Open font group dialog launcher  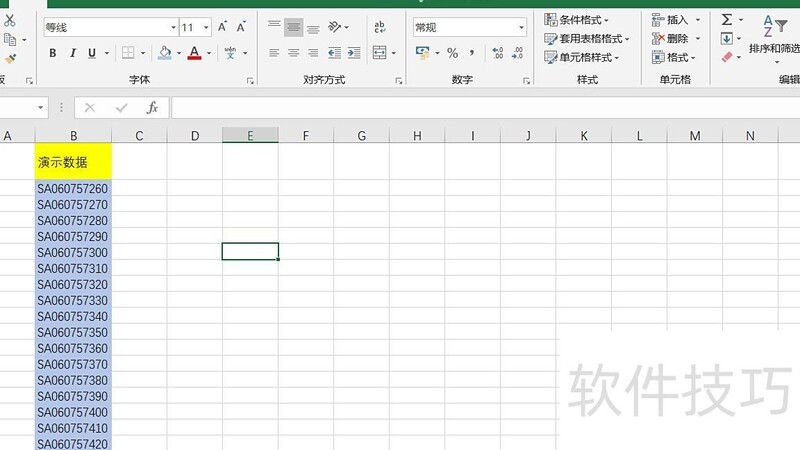250,81
